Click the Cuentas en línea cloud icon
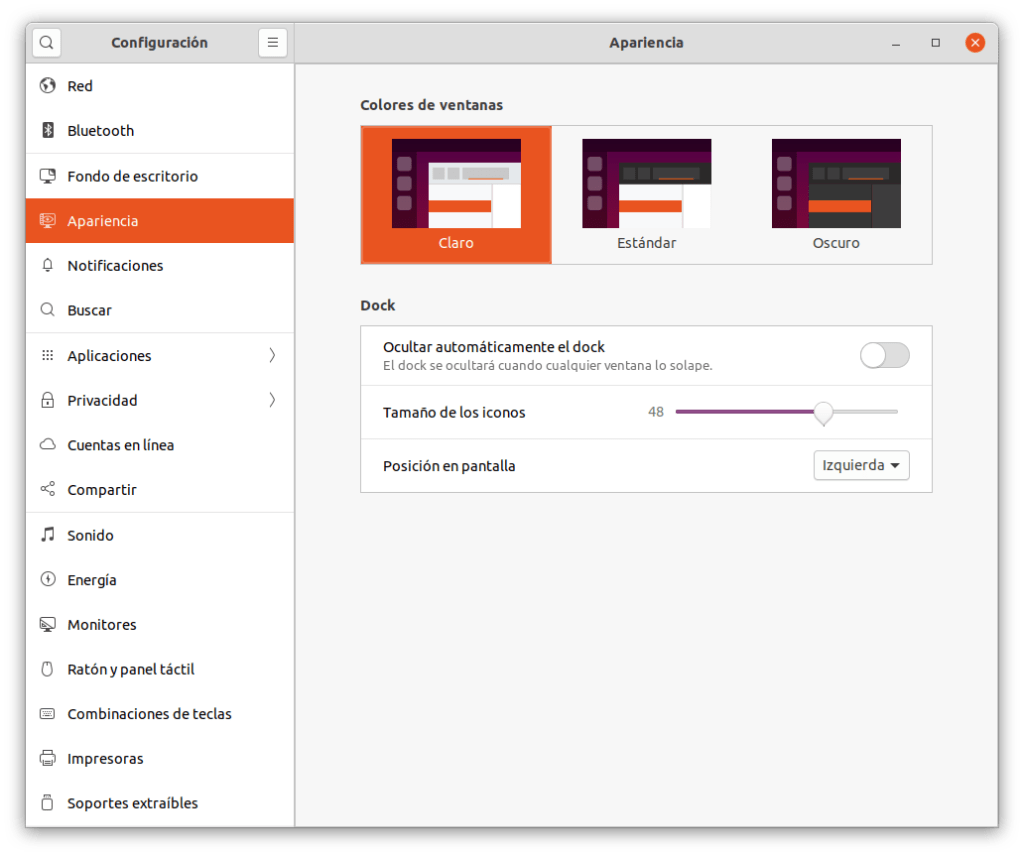Viewport: 1024px width, 856px height. [47, 445]
